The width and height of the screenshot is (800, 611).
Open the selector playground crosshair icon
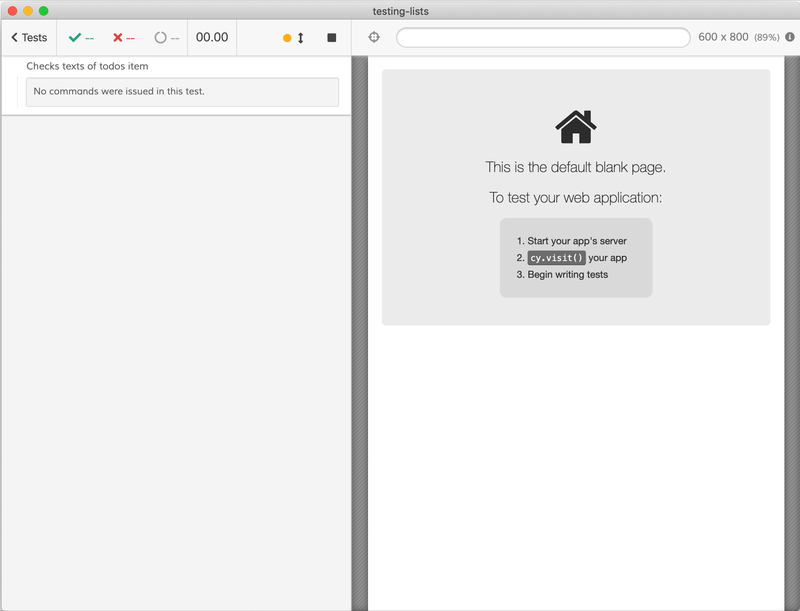coord(374,37)
